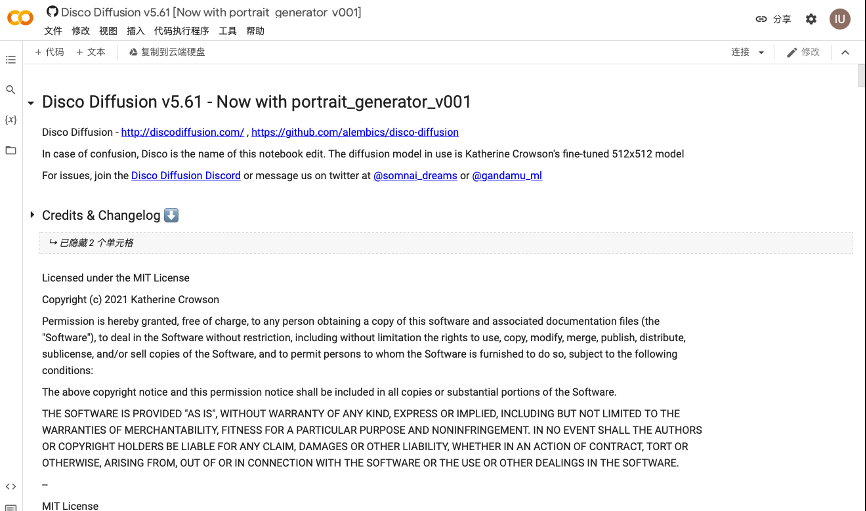This screenshot has height=511, width=866.
Task: Expand the Credits & Changelog section
Action: 32,215
